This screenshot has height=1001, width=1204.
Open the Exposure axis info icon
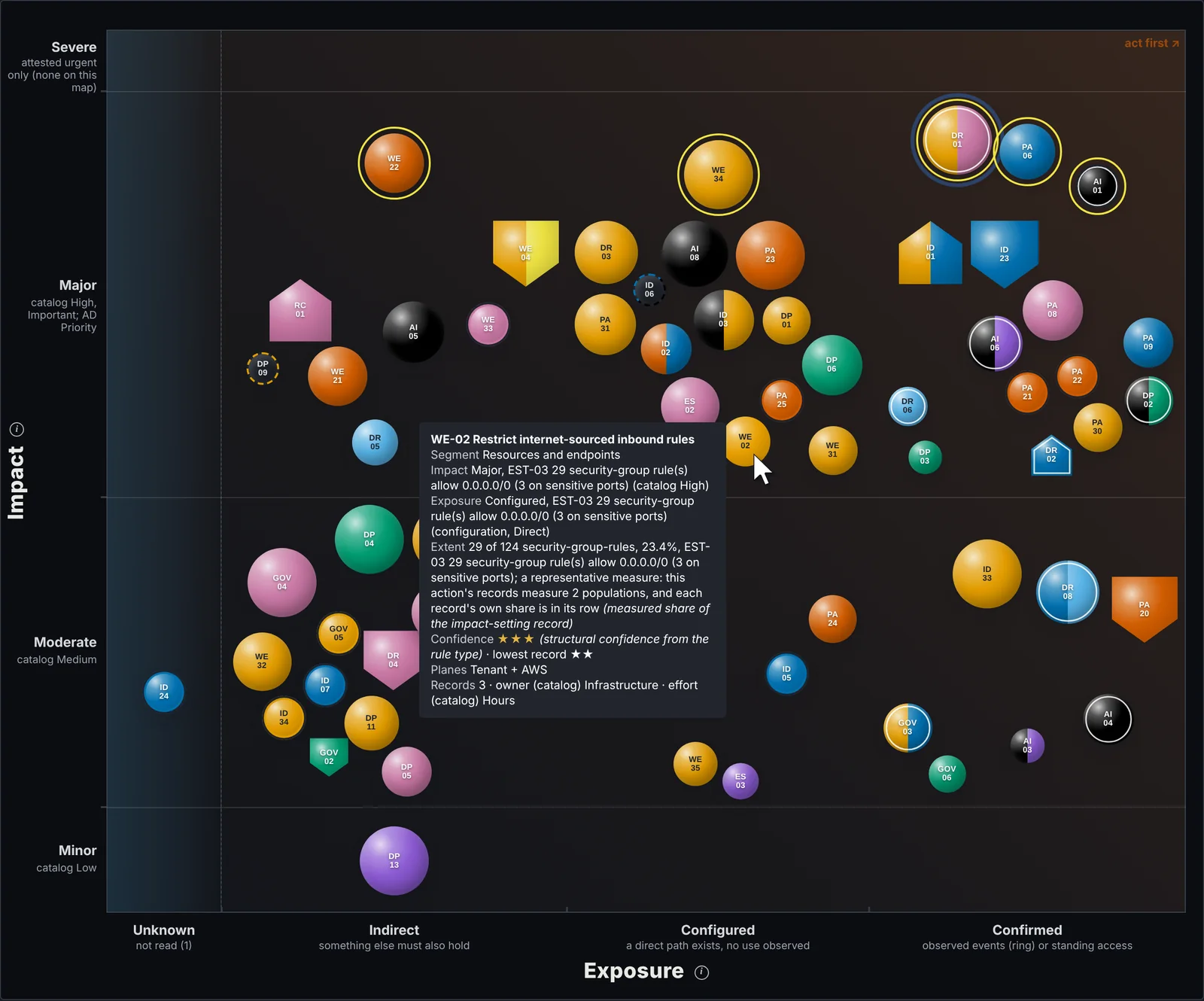click(x=702, y=972)
